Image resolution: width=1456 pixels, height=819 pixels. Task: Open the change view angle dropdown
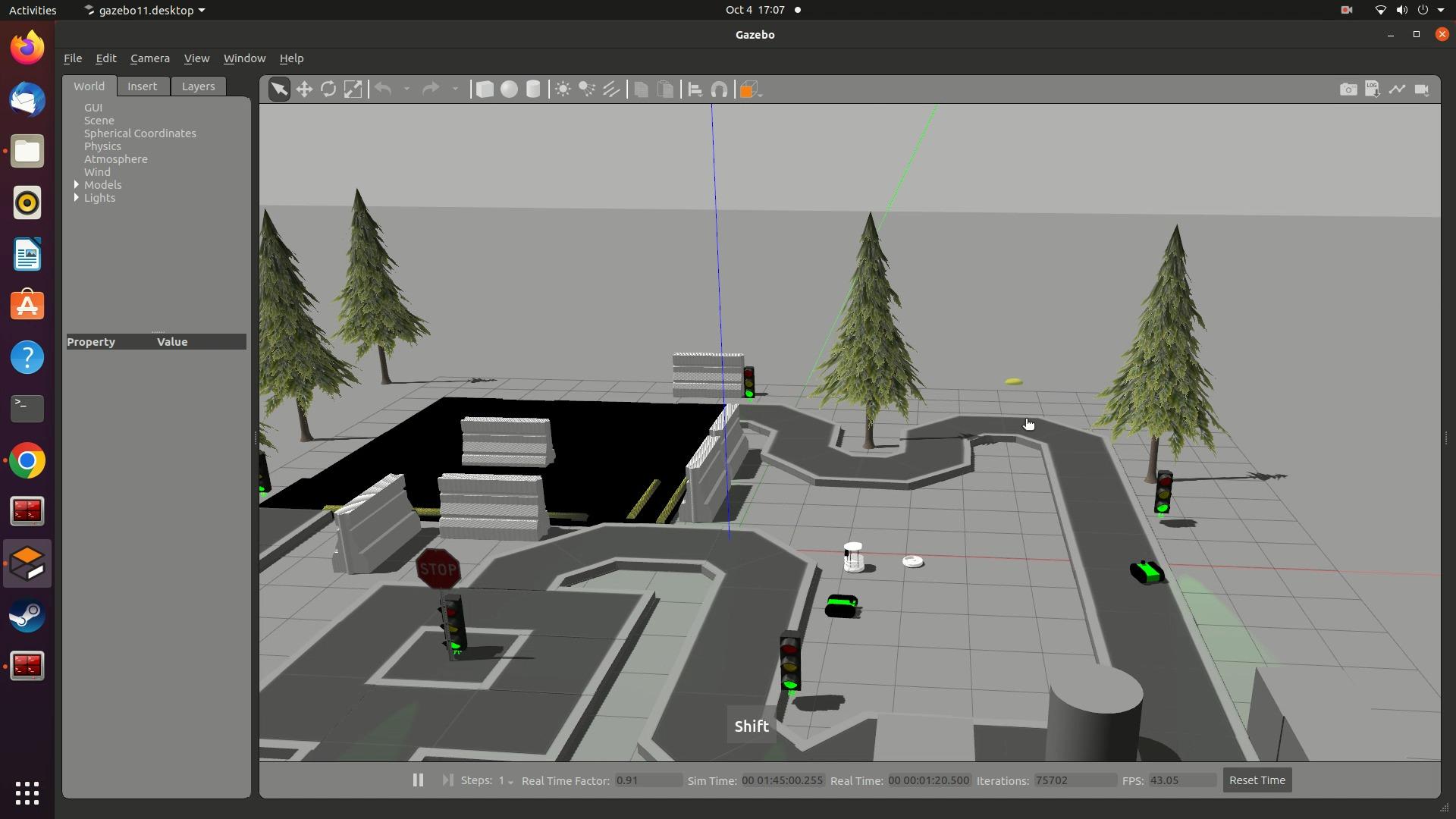(x=750, y=89)
